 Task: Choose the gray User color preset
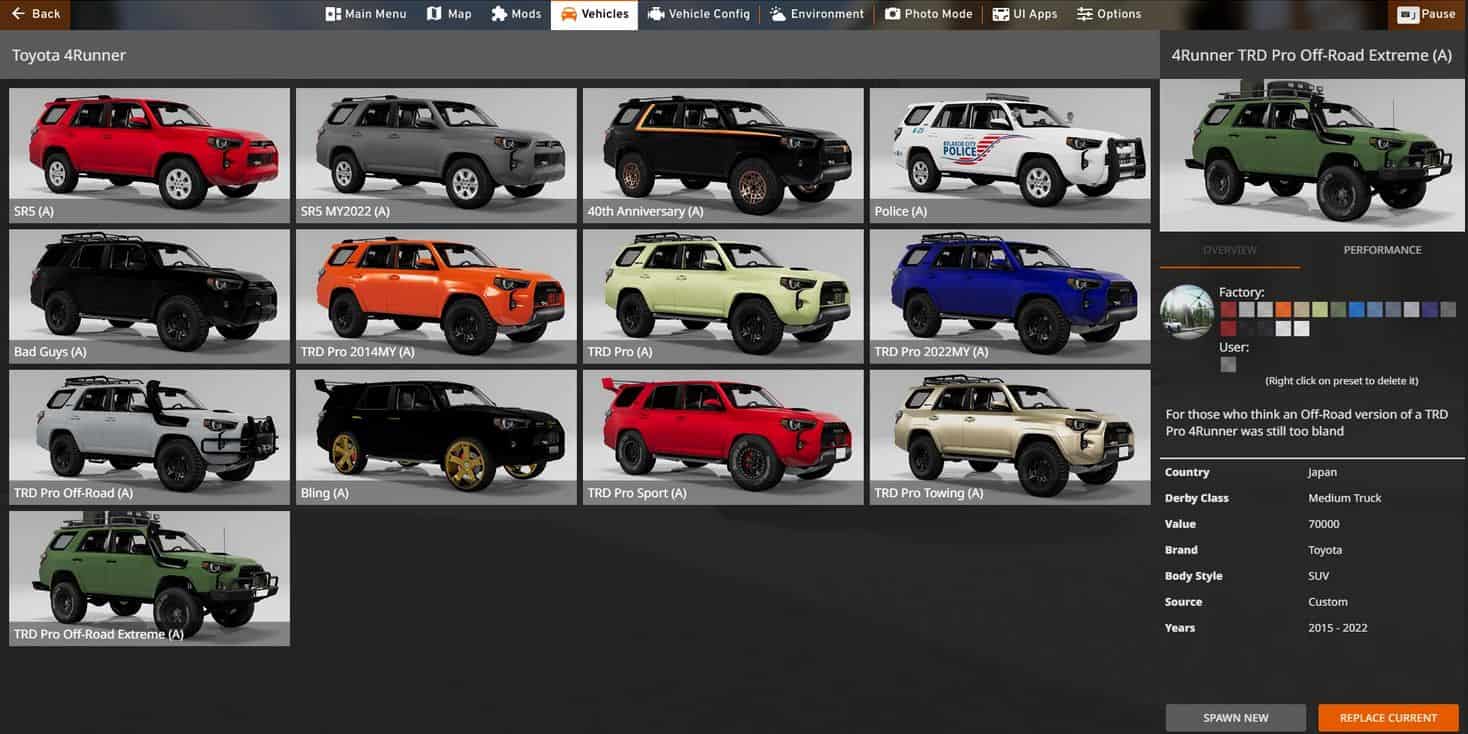click(x=1228, y=365)
